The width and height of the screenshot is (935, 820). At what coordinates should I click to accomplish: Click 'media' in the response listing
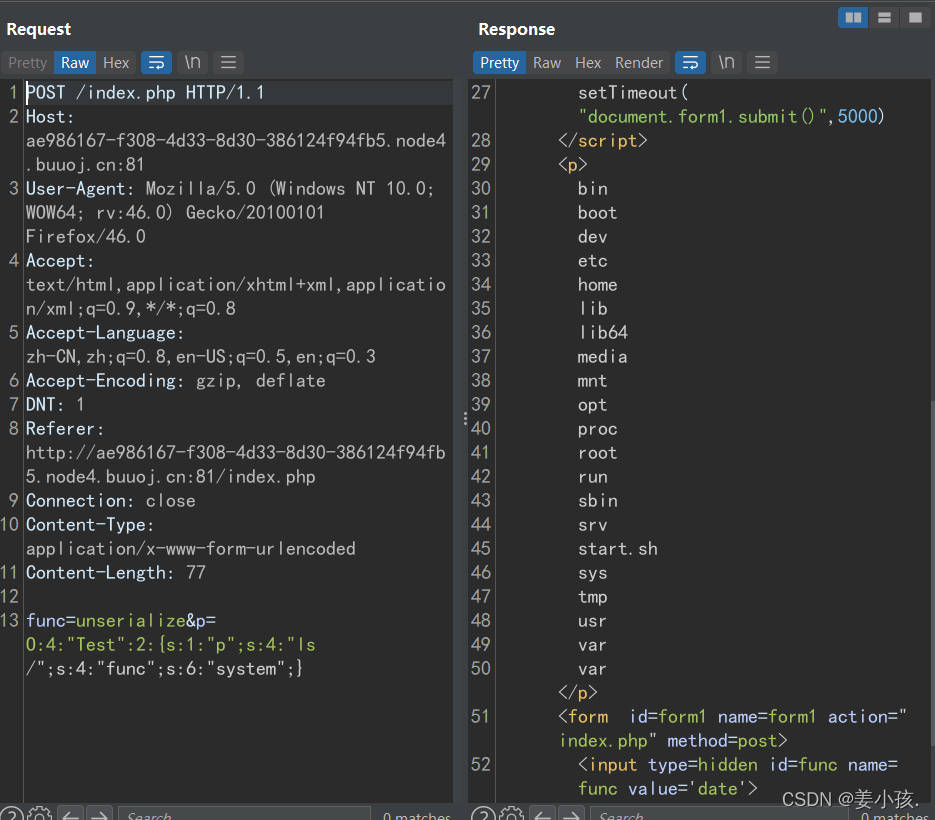click(x=602, y=357)
